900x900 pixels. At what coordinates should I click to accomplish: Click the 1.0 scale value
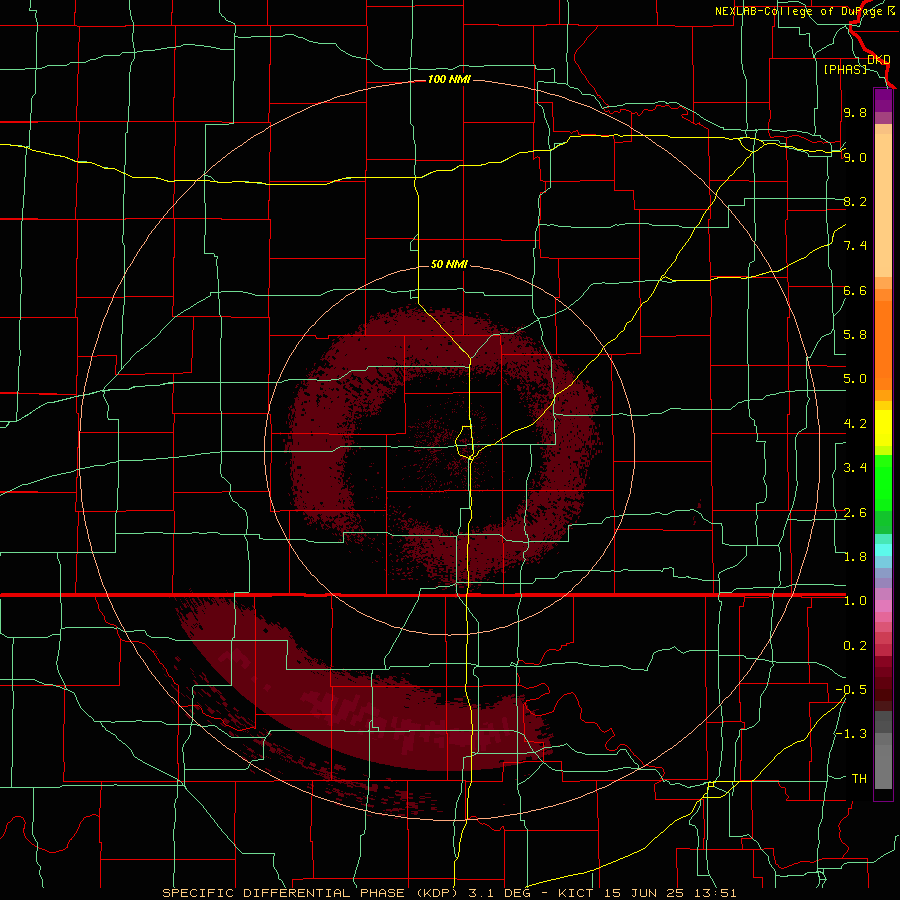[855, 601]
